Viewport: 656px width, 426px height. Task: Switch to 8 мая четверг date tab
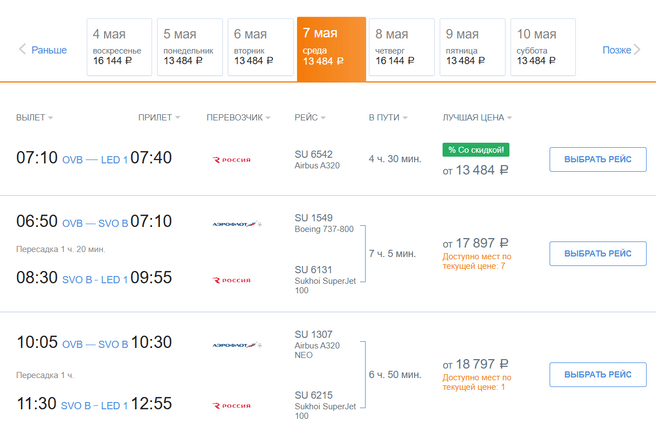click(x=403, y=47)
